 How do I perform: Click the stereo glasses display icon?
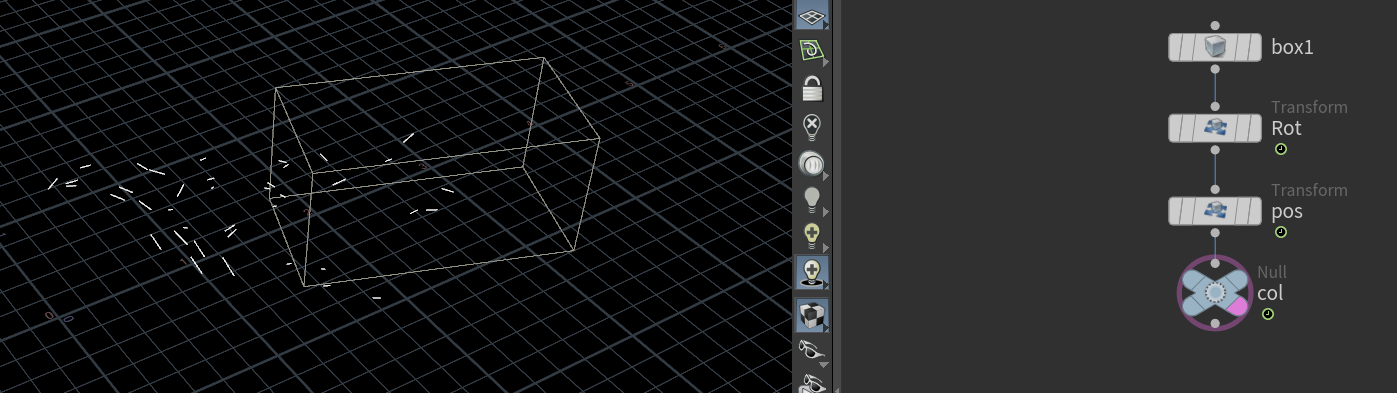[x=812, y=349]
